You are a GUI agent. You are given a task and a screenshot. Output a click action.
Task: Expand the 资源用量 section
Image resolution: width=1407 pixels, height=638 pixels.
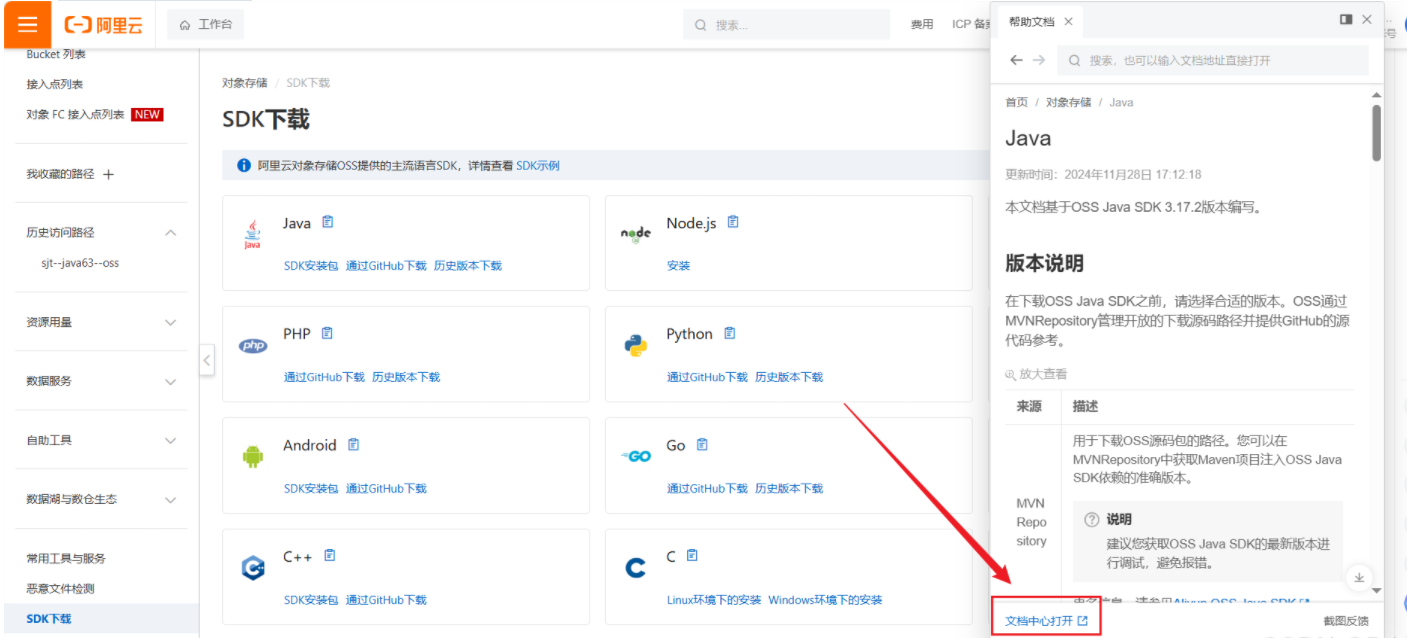[x=170, y=322]
